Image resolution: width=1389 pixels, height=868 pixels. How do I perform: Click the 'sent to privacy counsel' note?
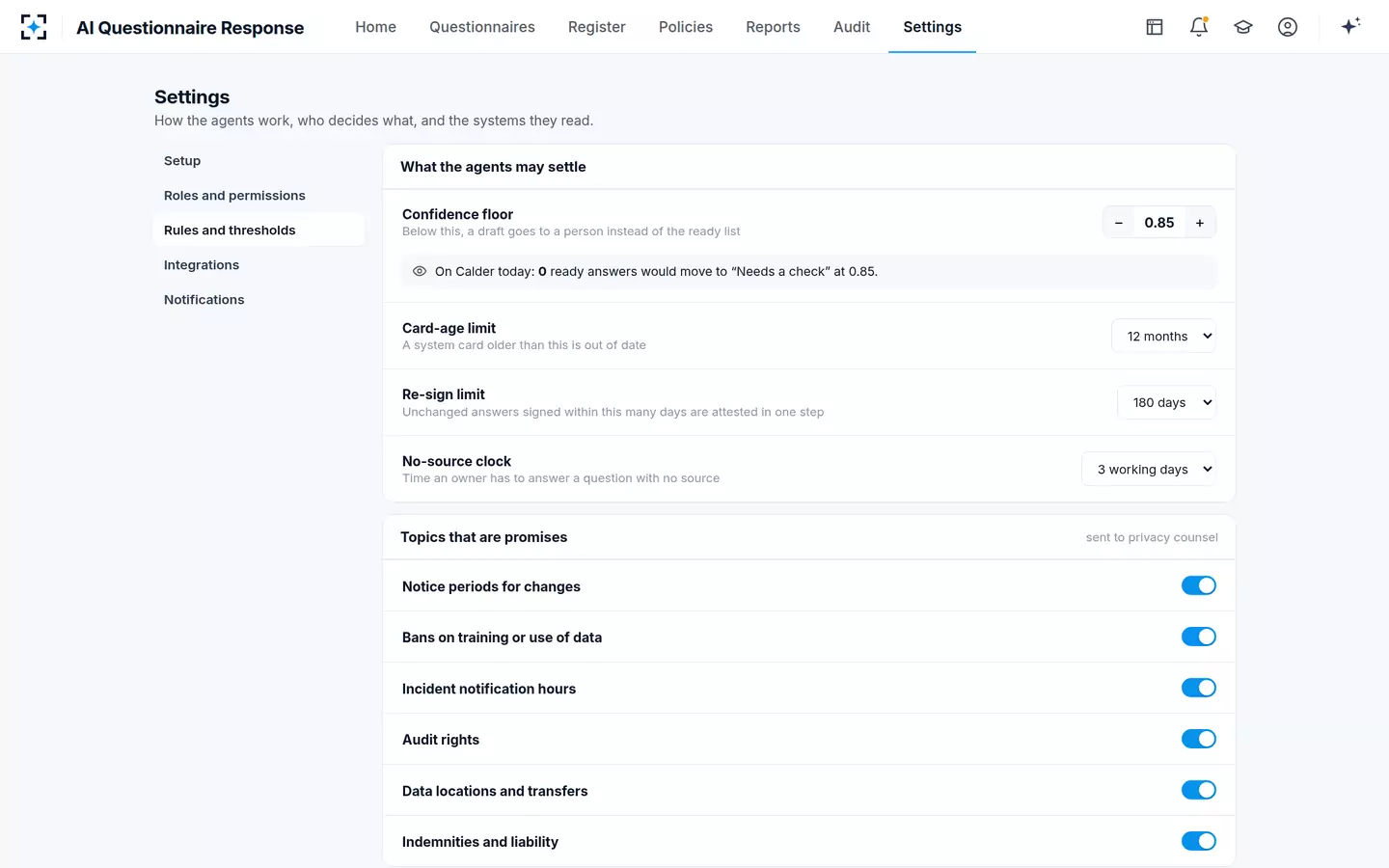tap(1152, 538)
